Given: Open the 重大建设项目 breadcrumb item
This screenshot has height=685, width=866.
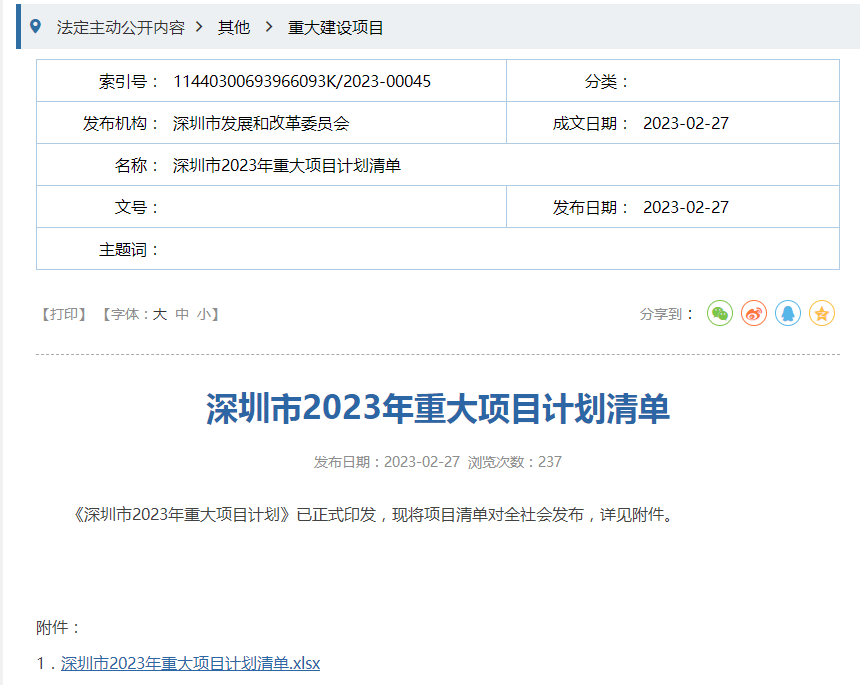Looking at the screenshot, I should click(336, 28).
